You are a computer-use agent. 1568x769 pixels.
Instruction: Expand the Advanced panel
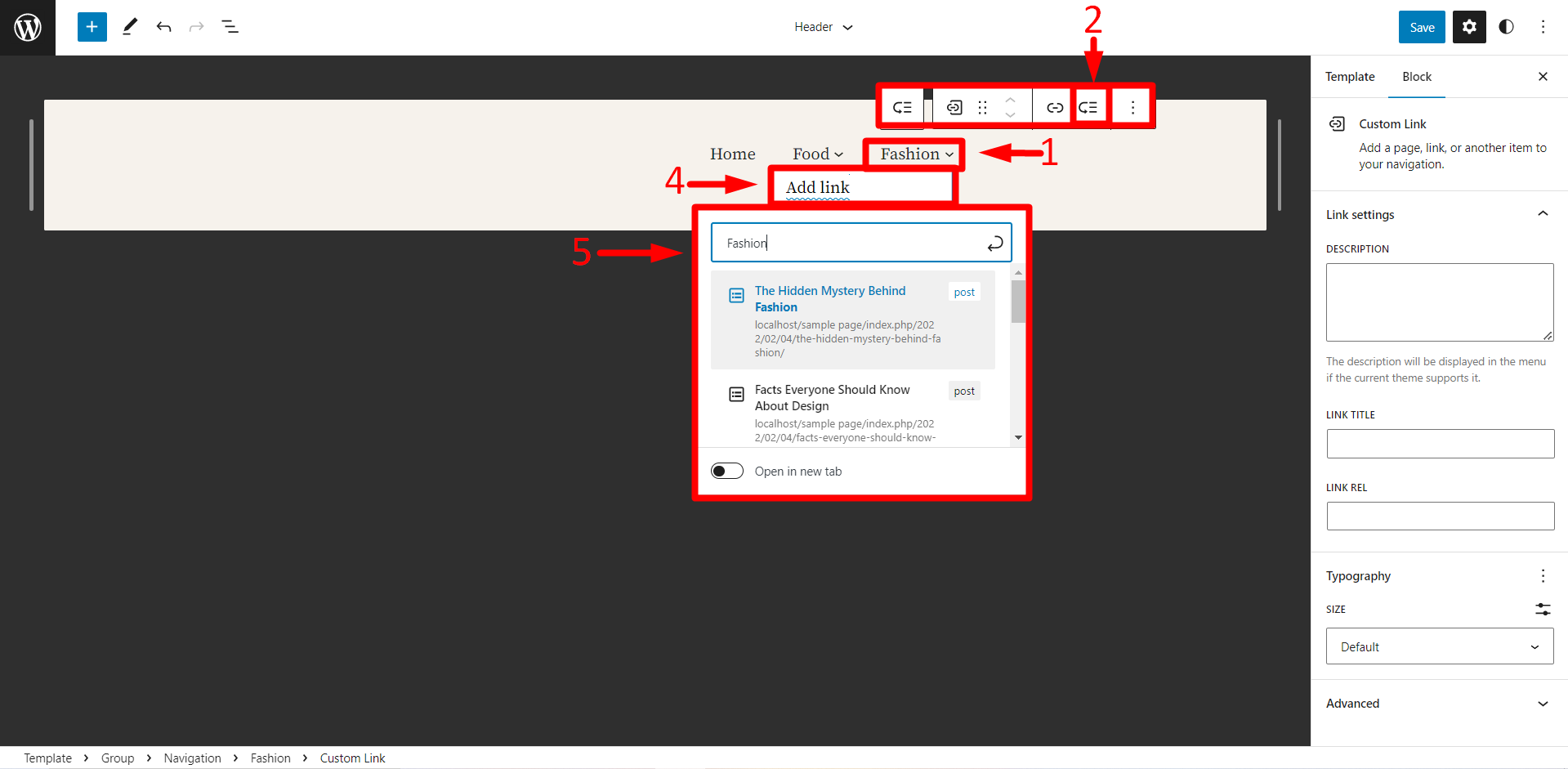pyautogui.click(x=1440, y=703)
